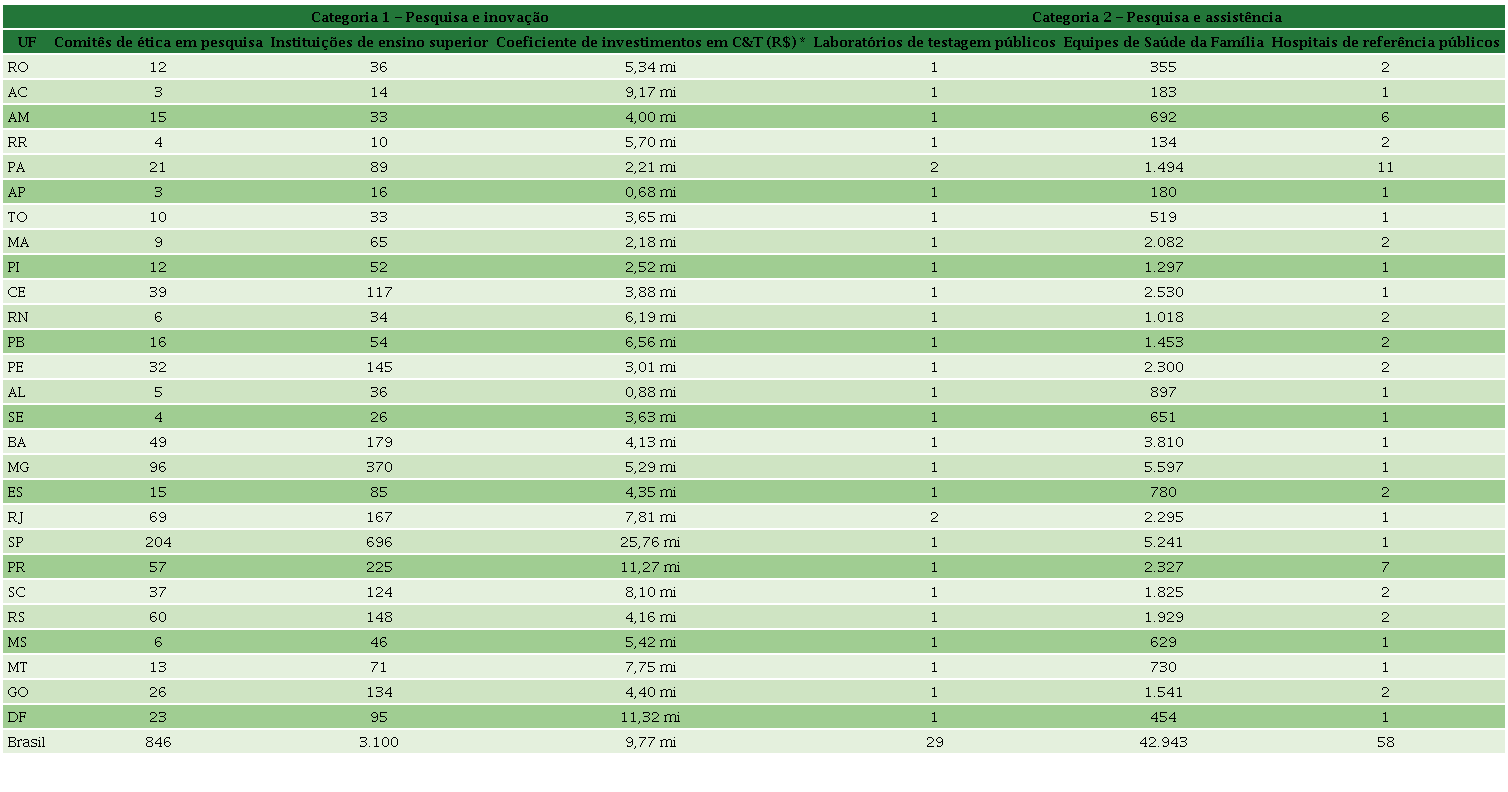This screenshot has width=1508, height=792.
Task: Select the 3.100 institutions total cell
Action: point(379,742)
